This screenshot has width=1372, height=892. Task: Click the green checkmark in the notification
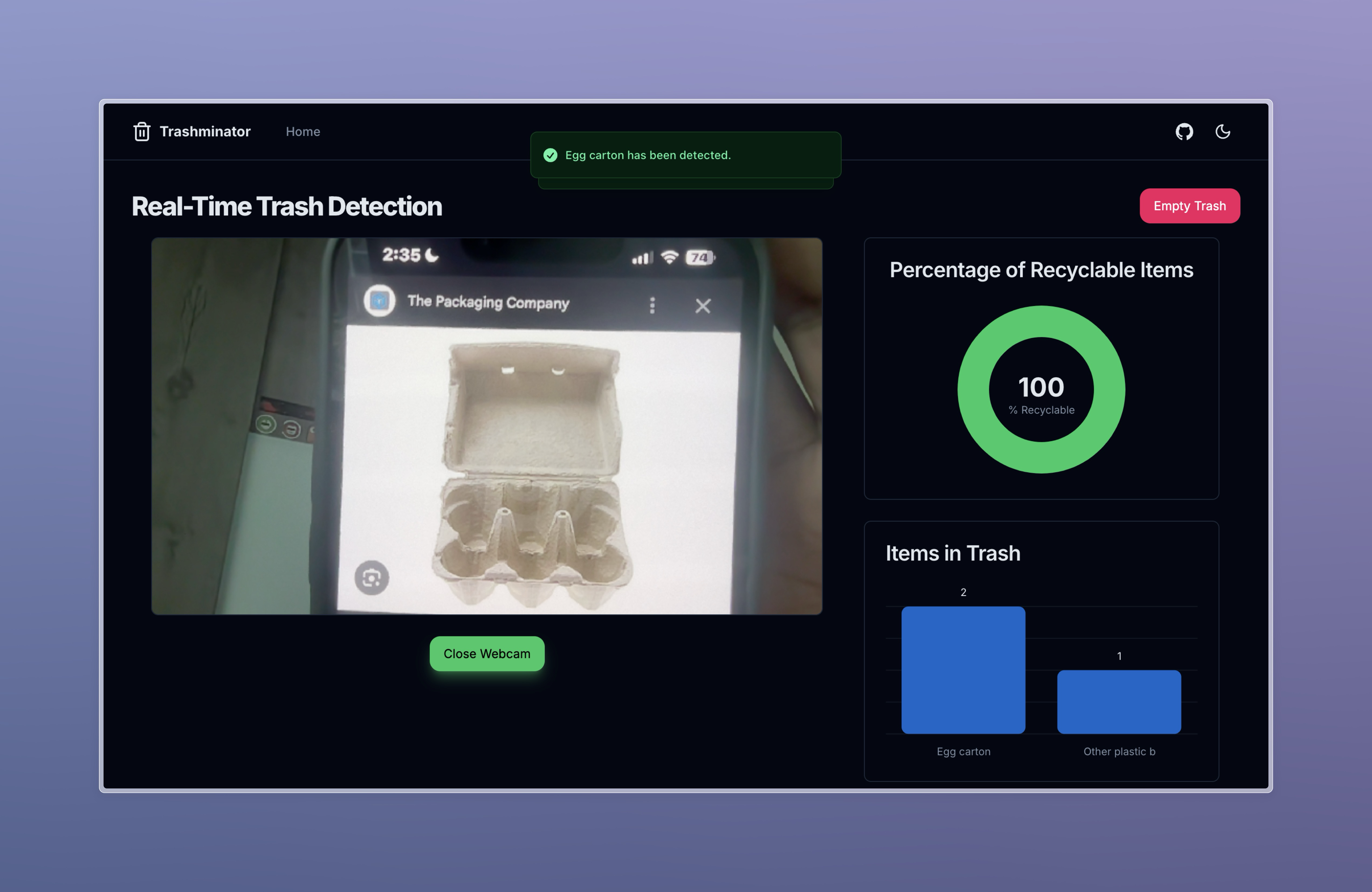pos(551,155)
